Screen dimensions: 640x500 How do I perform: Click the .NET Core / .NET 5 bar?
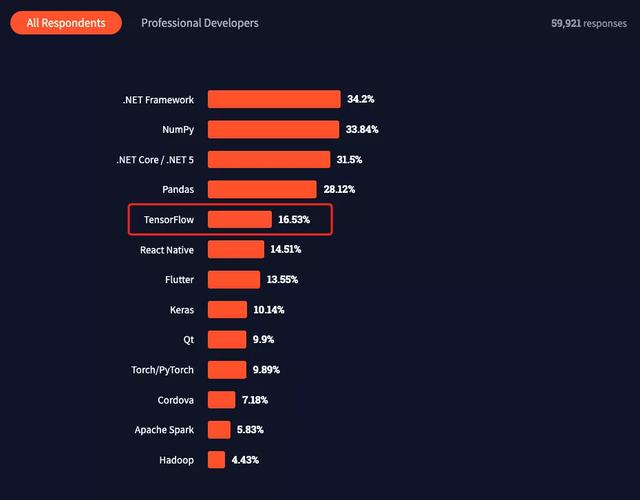click(x=269, y=160)
